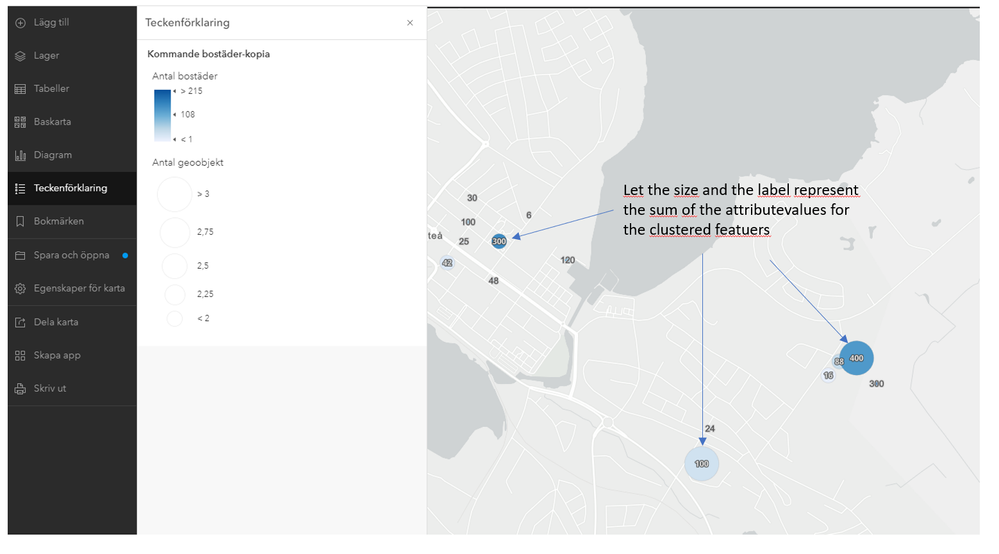Open the Diagram chart icon

click(x=20, y=155)
